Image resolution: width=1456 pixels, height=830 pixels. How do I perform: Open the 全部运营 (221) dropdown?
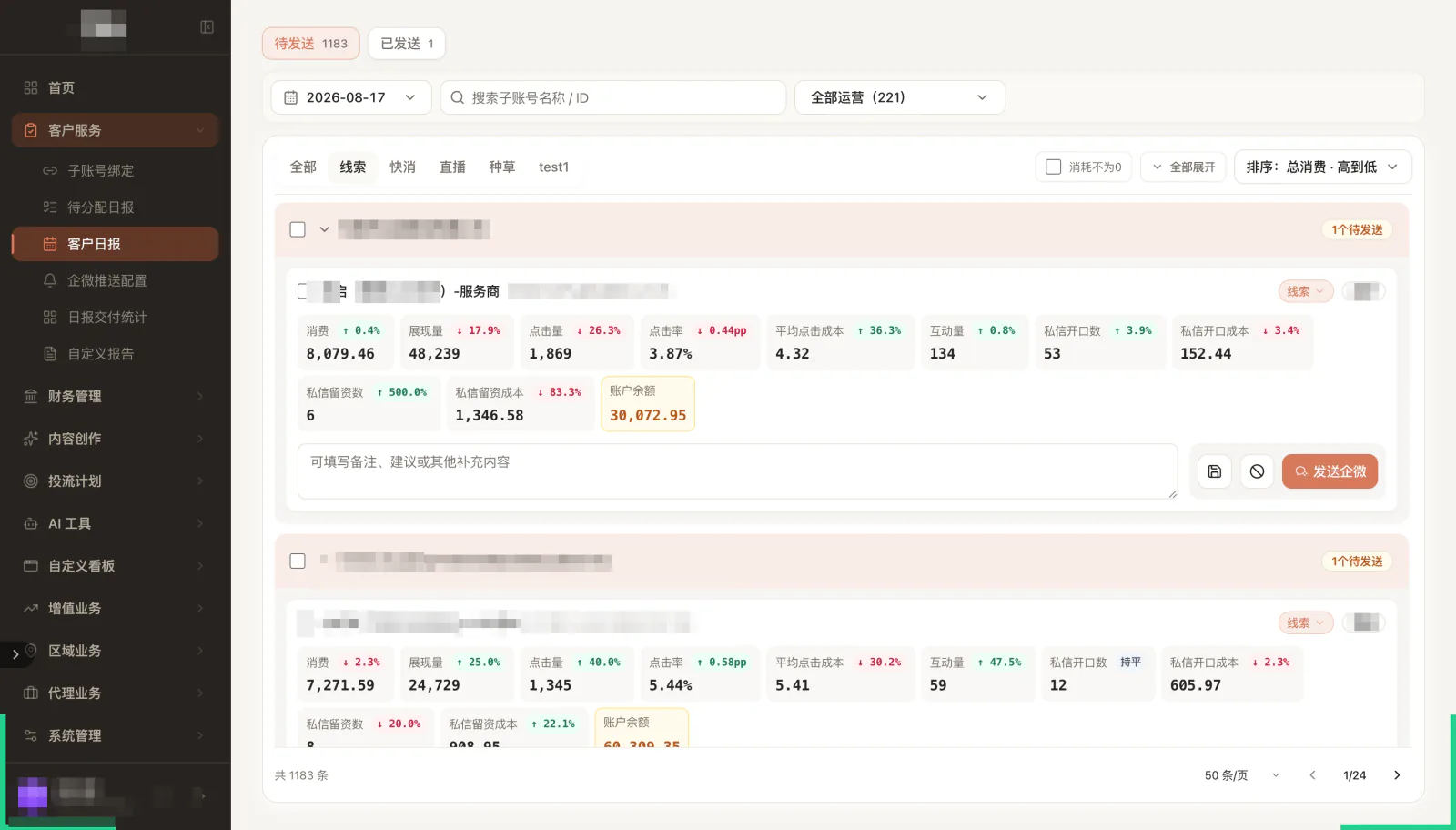point(900,97)
